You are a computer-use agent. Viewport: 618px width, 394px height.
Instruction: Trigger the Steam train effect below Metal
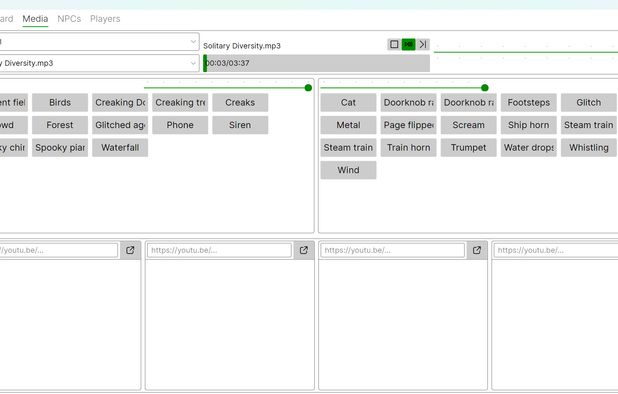(348, 147)
